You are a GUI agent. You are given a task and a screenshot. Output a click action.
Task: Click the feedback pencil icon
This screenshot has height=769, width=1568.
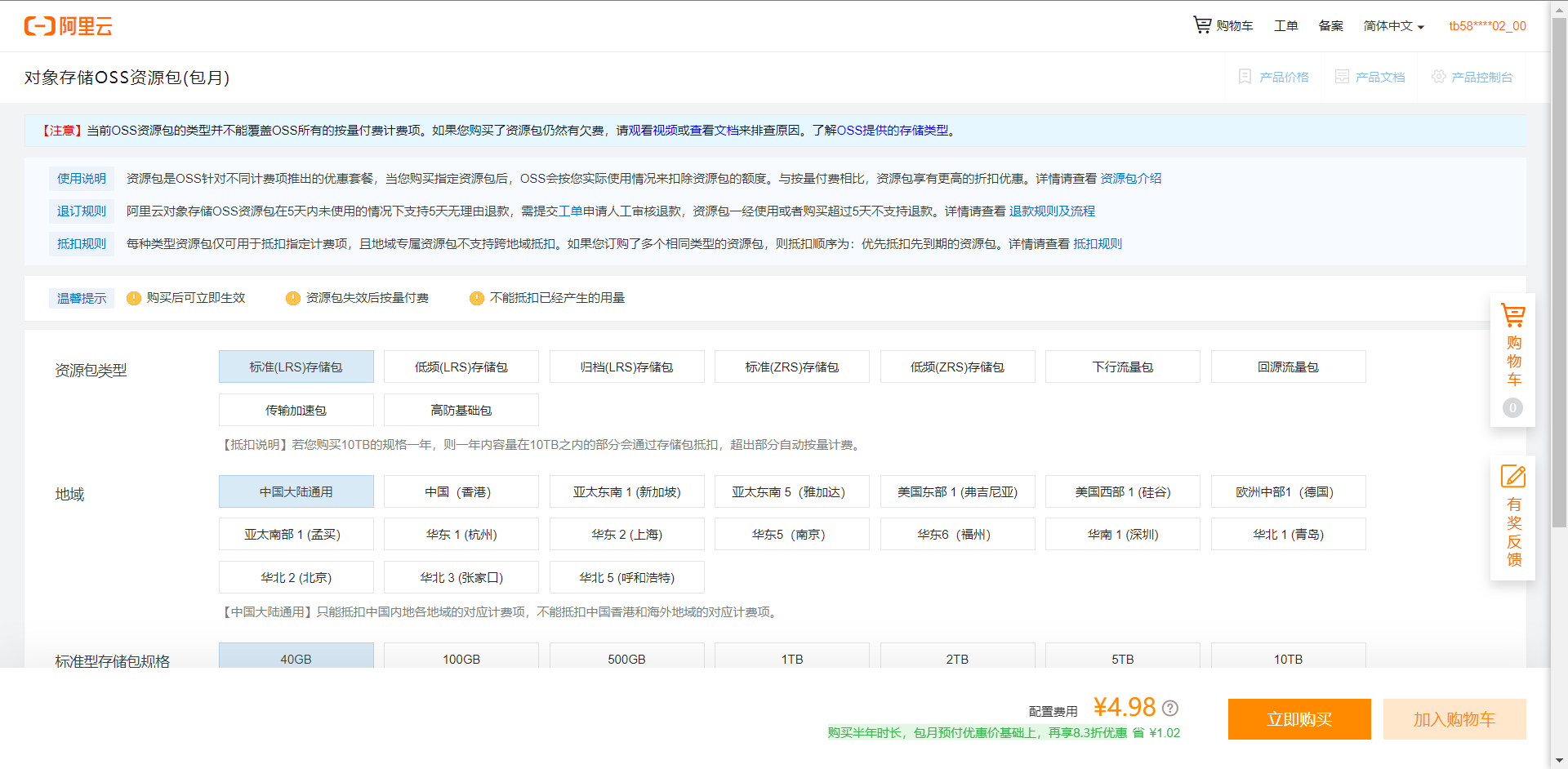pyautogui.click(x=1512, y=476)
